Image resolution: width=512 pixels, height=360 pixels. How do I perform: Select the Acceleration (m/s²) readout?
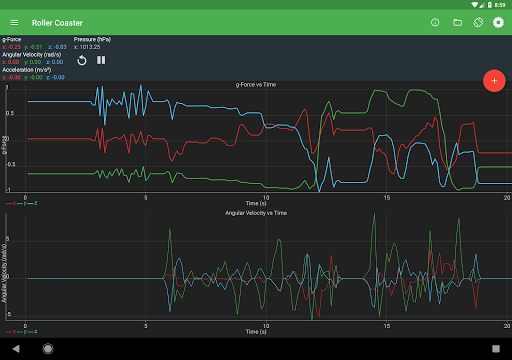(27, 70)
